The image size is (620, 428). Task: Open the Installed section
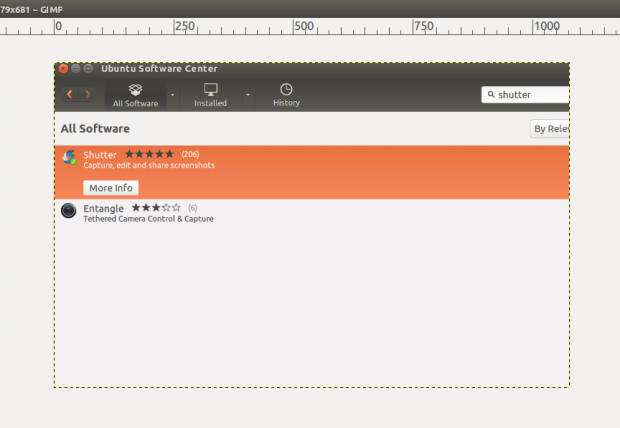[210, 95]
